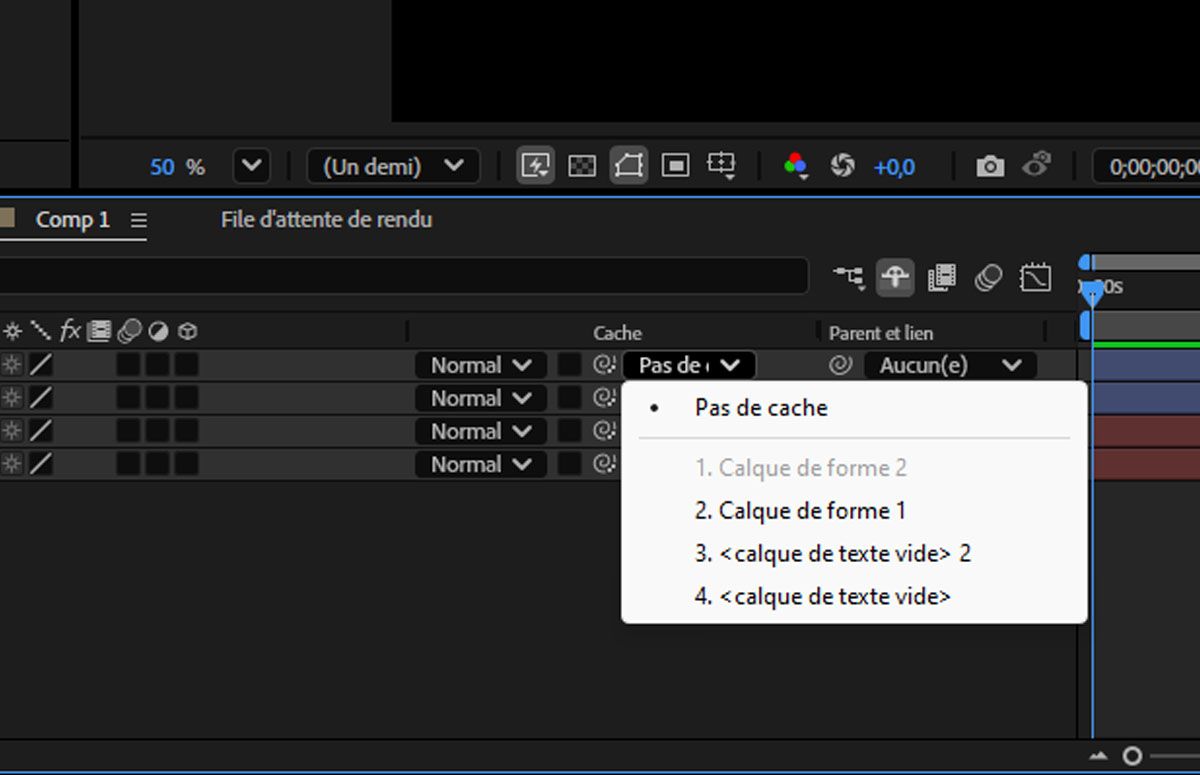Switch to the Comp 1 tab

point(73,220)
